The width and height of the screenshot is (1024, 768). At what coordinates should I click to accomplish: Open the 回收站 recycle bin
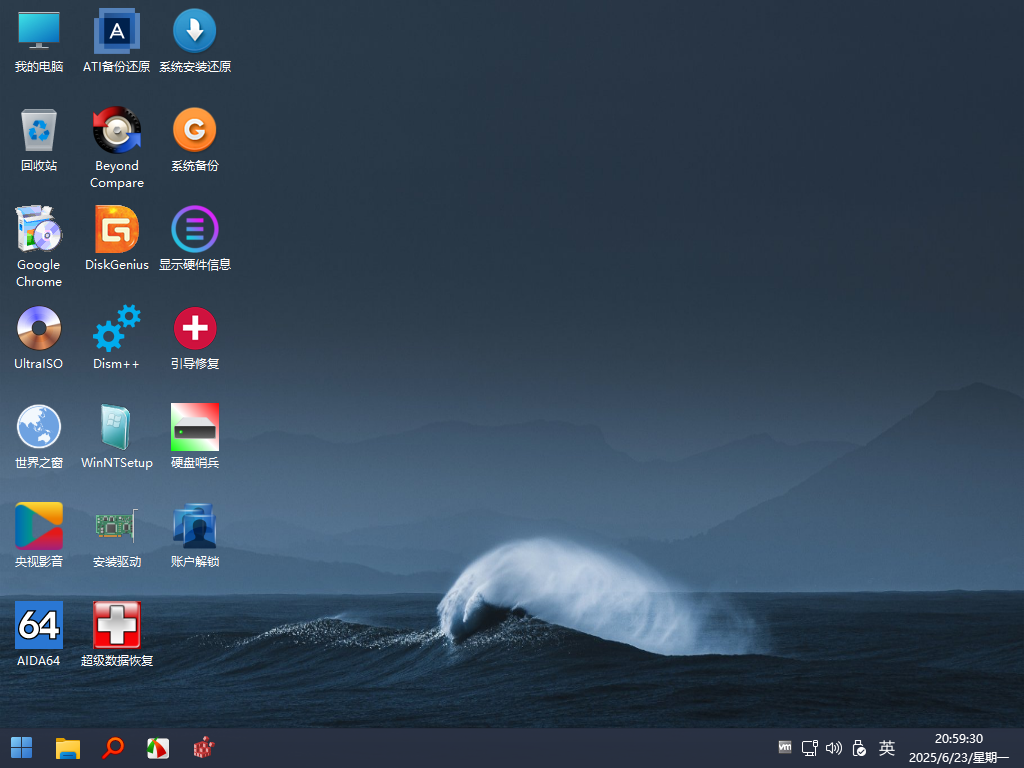tap(39, 131)
